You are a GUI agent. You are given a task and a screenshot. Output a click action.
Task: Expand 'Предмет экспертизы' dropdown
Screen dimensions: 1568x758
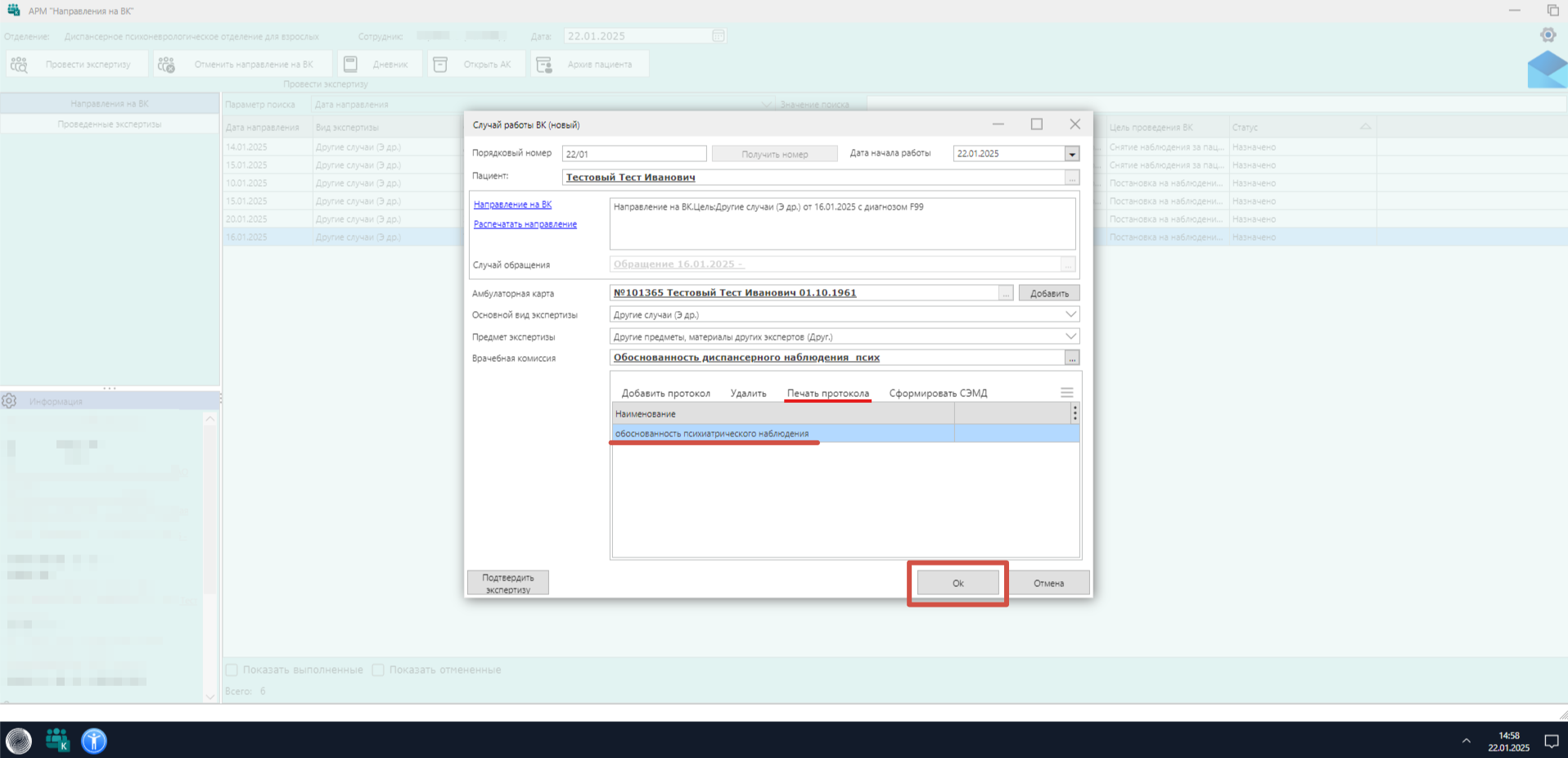(1070, 336)
